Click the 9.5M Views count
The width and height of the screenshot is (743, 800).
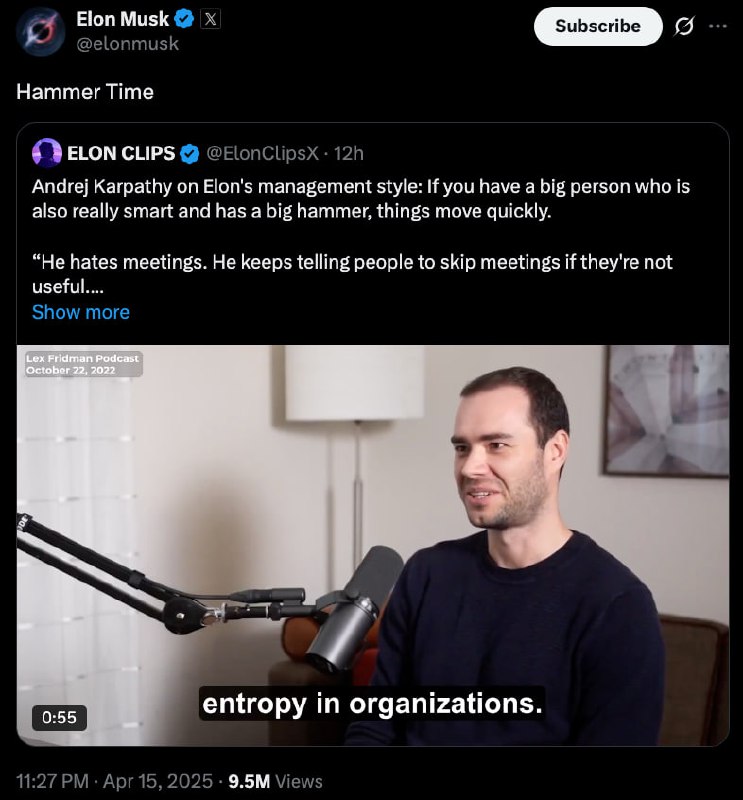[276, 781]
